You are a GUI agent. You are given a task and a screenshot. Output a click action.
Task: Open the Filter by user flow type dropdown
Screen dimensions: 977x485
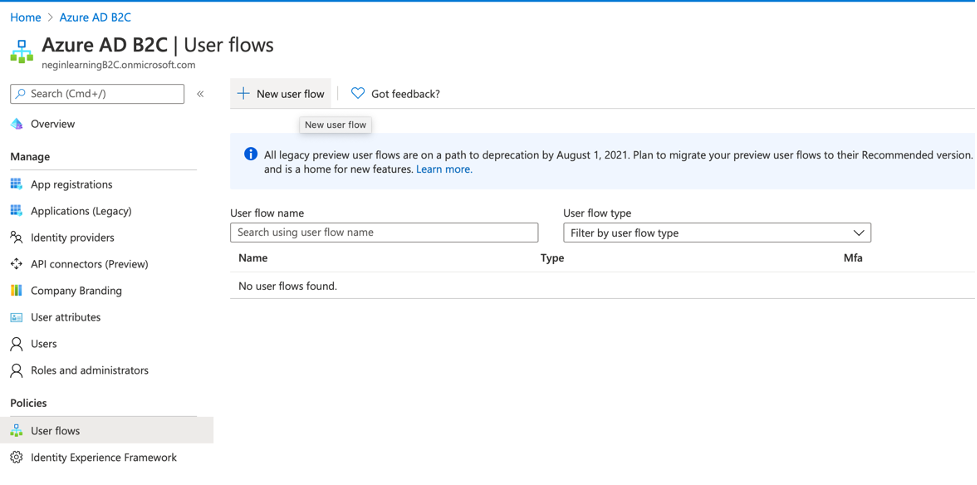click(x=716, y=233)
